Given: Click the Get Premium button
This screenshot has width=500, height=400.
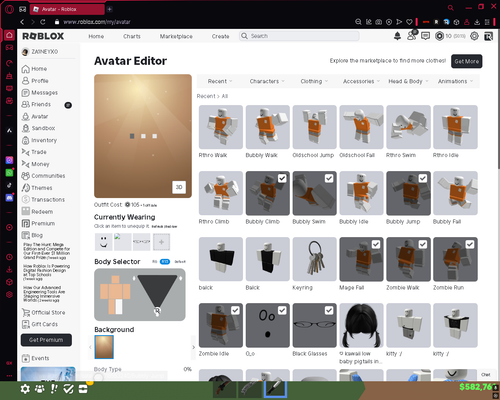Looking at the screenshot, I should [46, 340].
